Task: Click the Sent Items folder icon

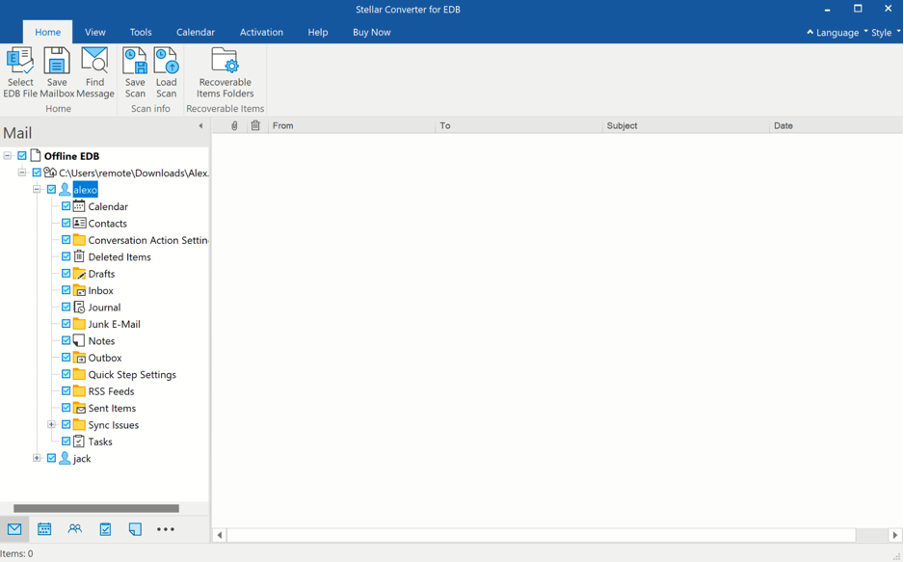Action: [80, 408]
